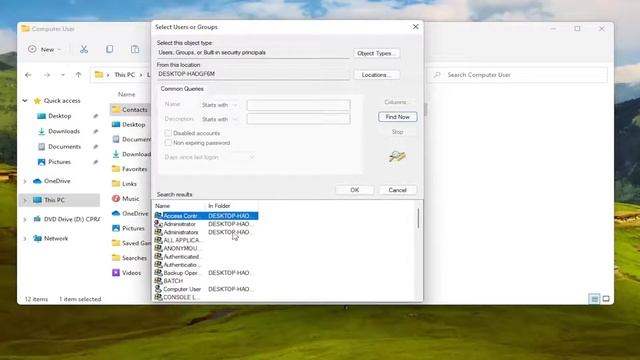The image size is (640, 360).
Task: Click the Name query text field
Action: pos(298,105)
